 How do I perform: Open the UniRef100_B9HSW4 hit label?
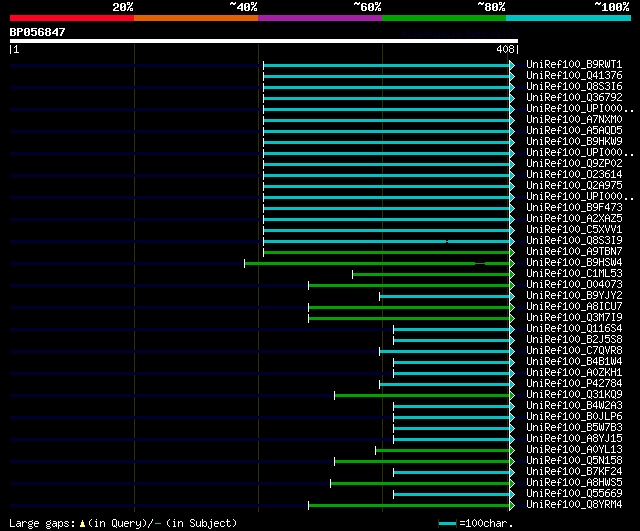574,262
